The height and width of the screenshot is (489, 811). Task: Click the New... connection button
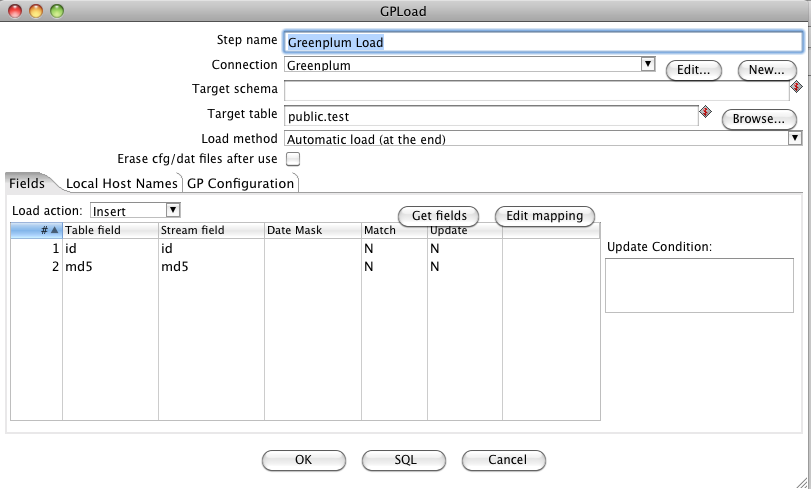tap(767, 70)
